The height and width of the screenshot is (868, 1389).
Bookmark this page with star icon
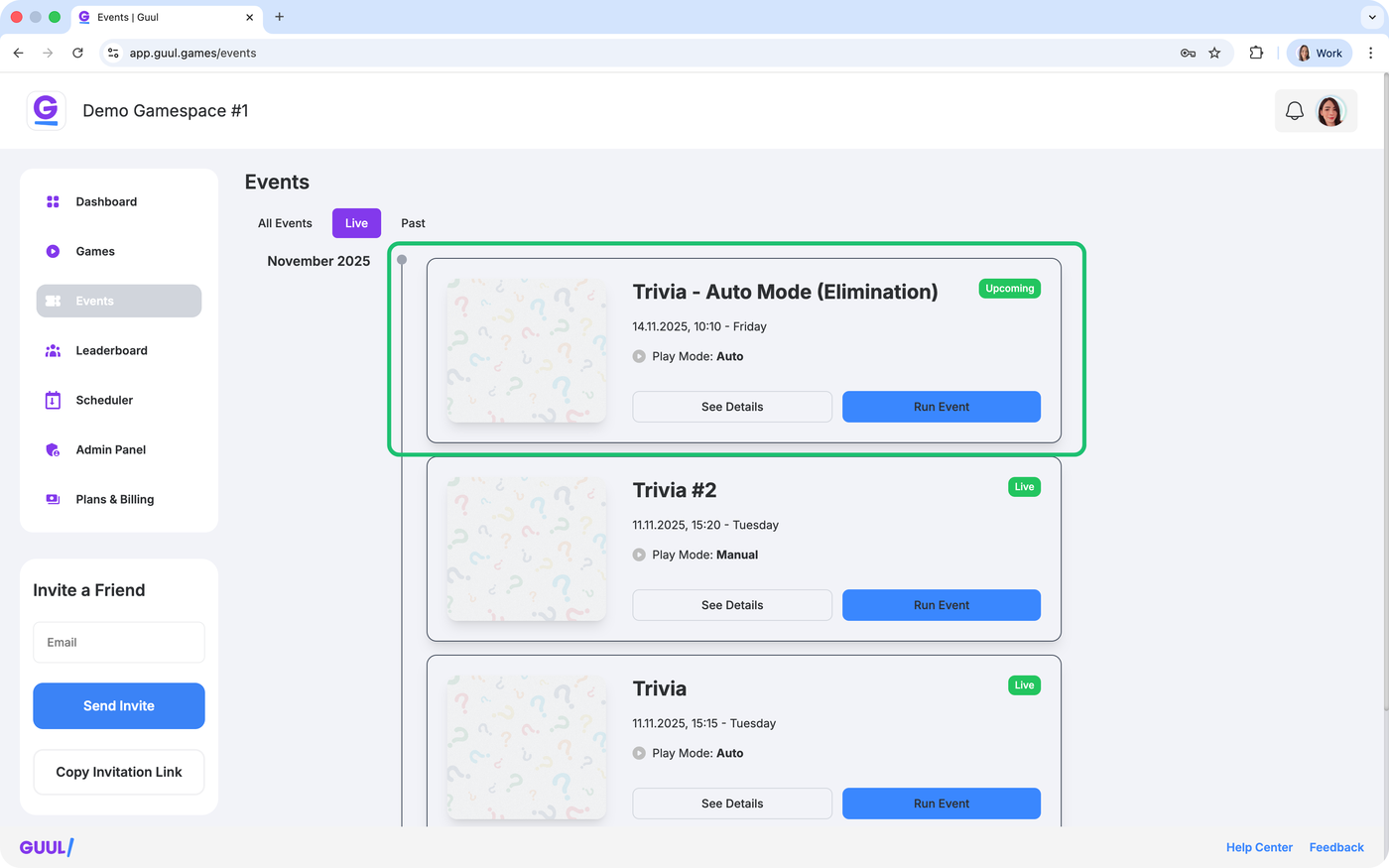point(1214,54)
